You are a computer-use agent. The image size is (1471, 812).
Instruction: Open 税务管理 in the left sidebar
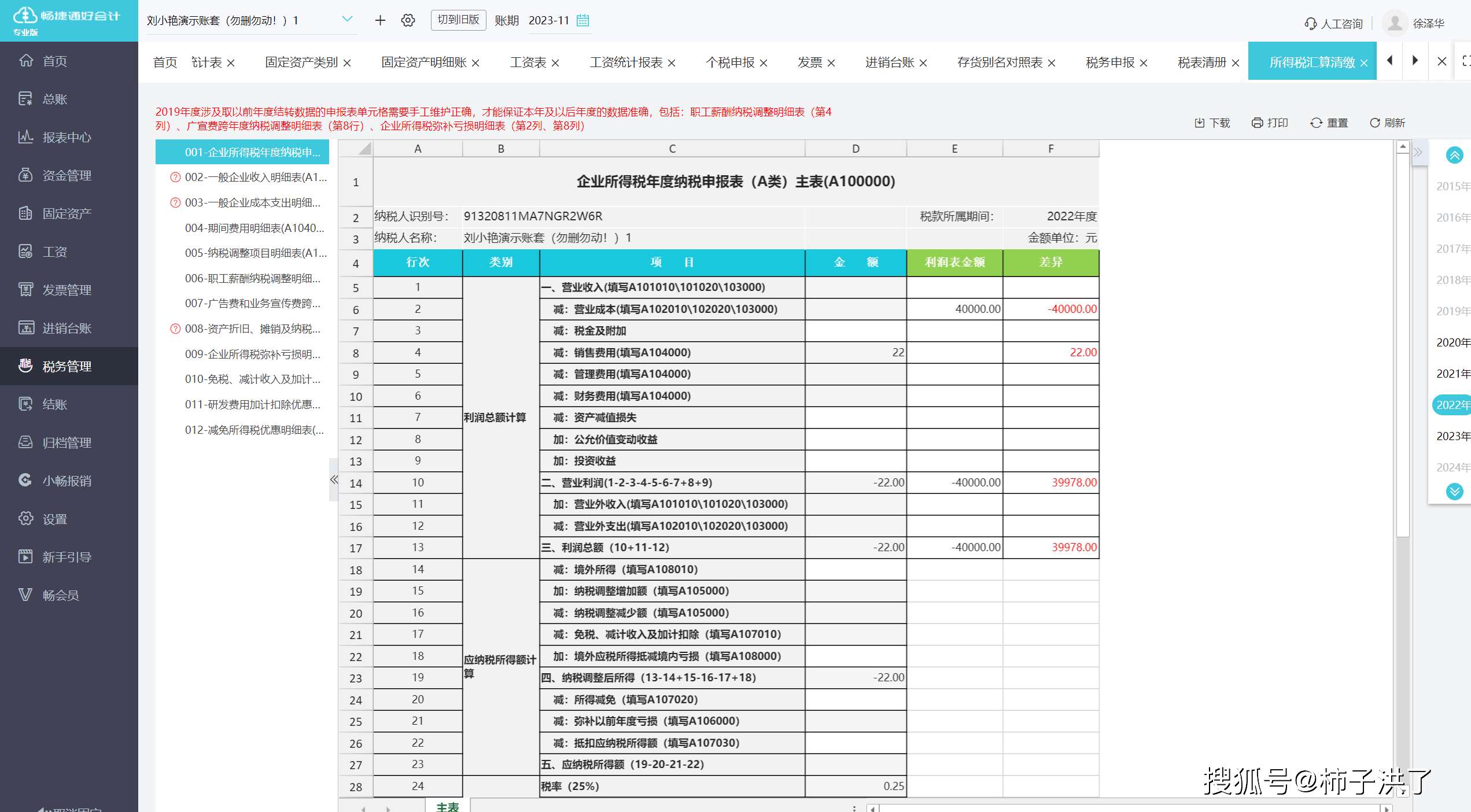click(67, 366)
